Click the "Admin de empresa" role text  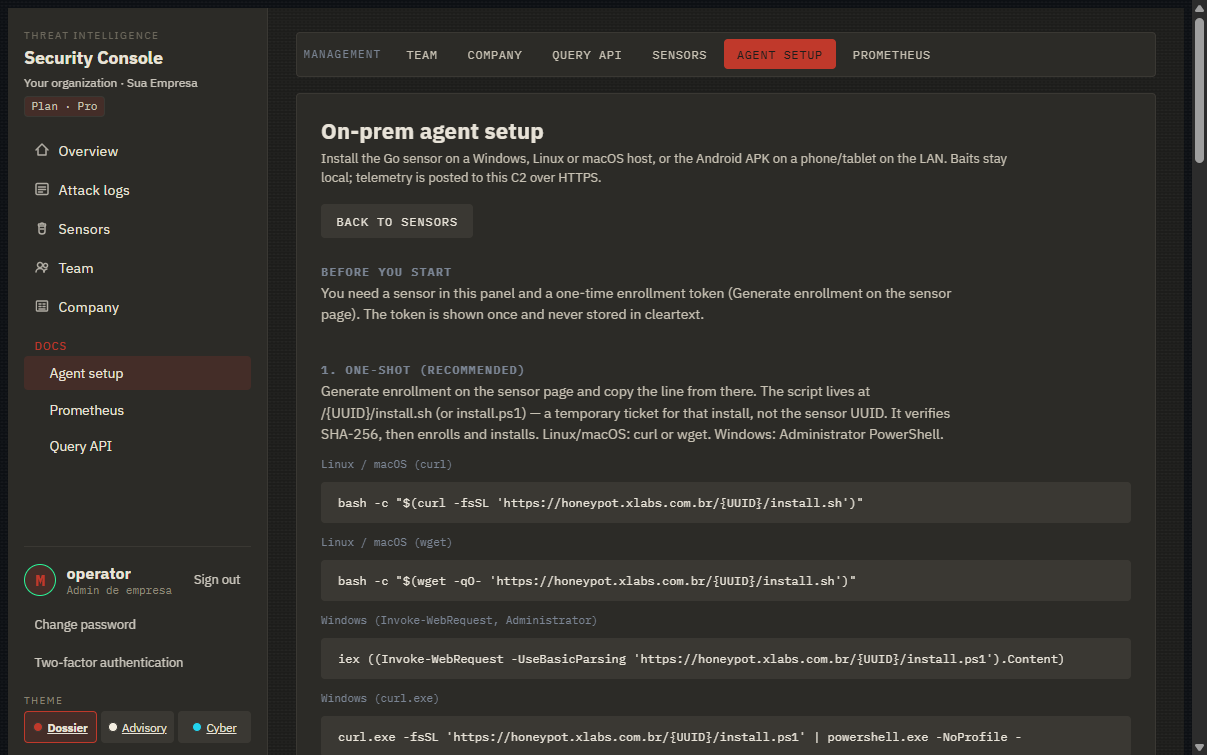[x=119, y=591]
